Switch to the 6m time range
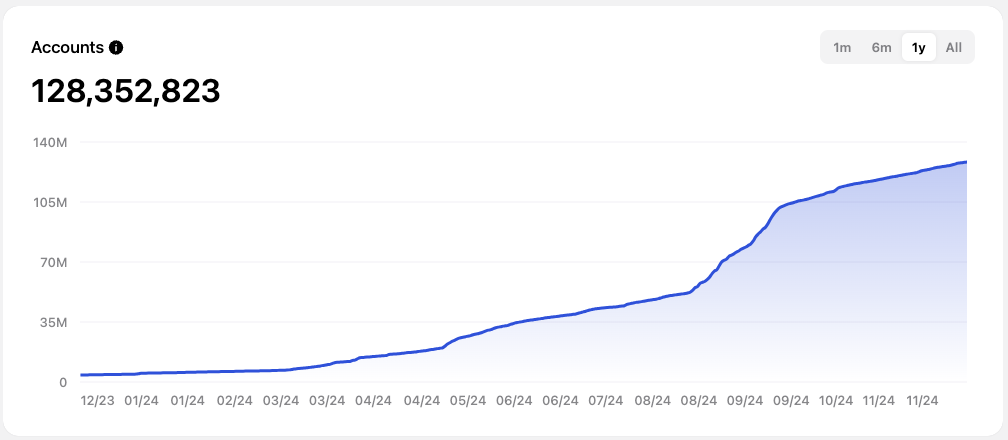This screenshot has height=440, width=1008. [881, 47]
